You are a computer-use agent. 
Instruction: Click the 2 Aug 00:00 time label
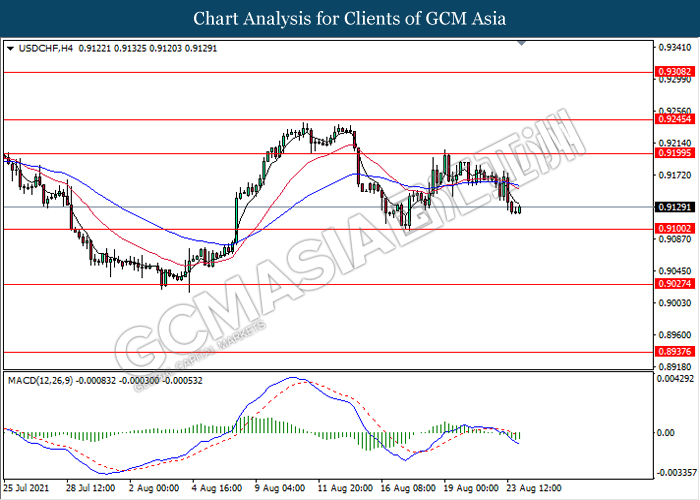[154, 488]
